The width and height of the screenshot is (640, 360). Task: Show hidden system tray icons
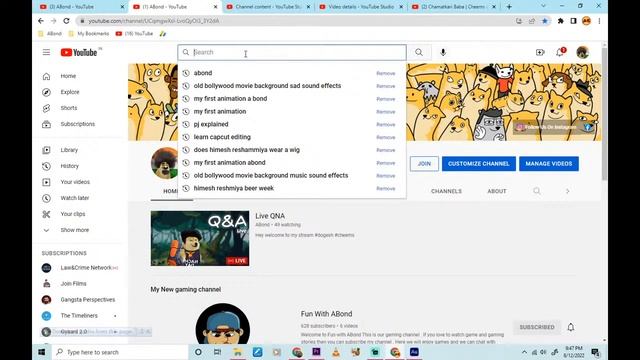click(x=524, y=352)
